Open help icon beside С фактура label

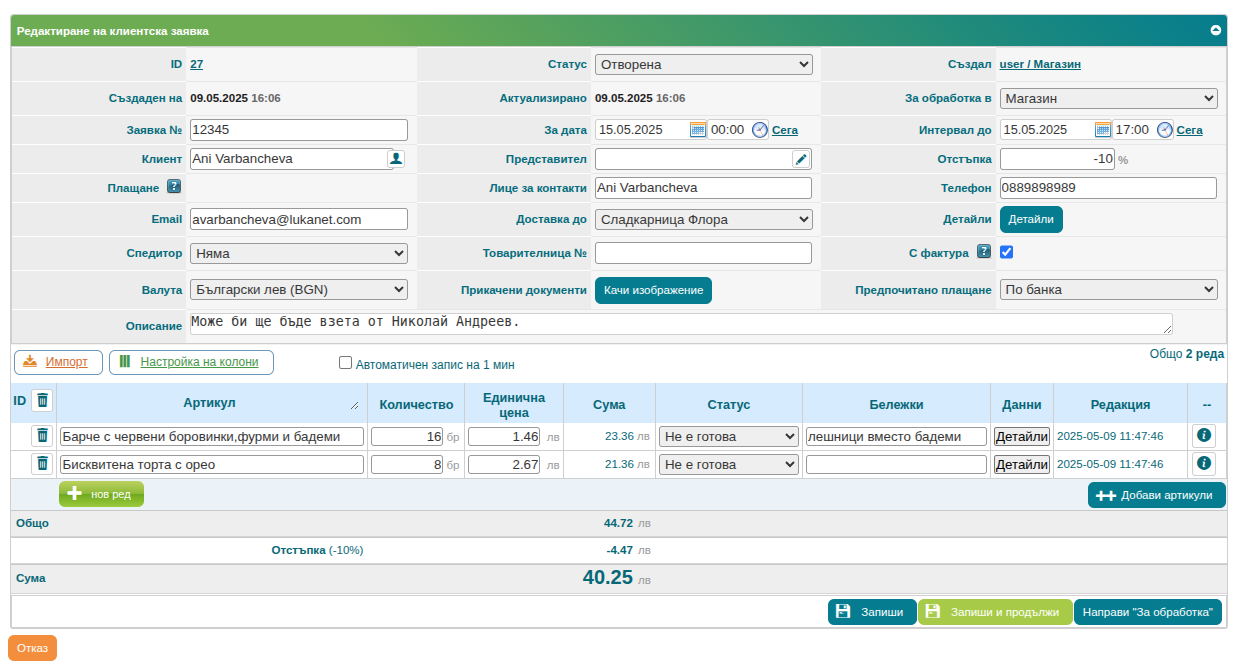pyautogui.click(x=984, y=252)
